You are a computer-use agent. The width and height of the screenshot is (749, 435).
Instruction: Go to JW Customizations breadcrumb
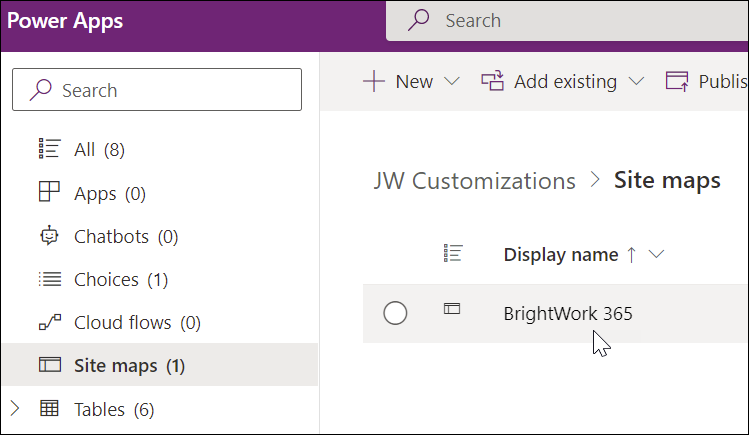tap(474, 181)
